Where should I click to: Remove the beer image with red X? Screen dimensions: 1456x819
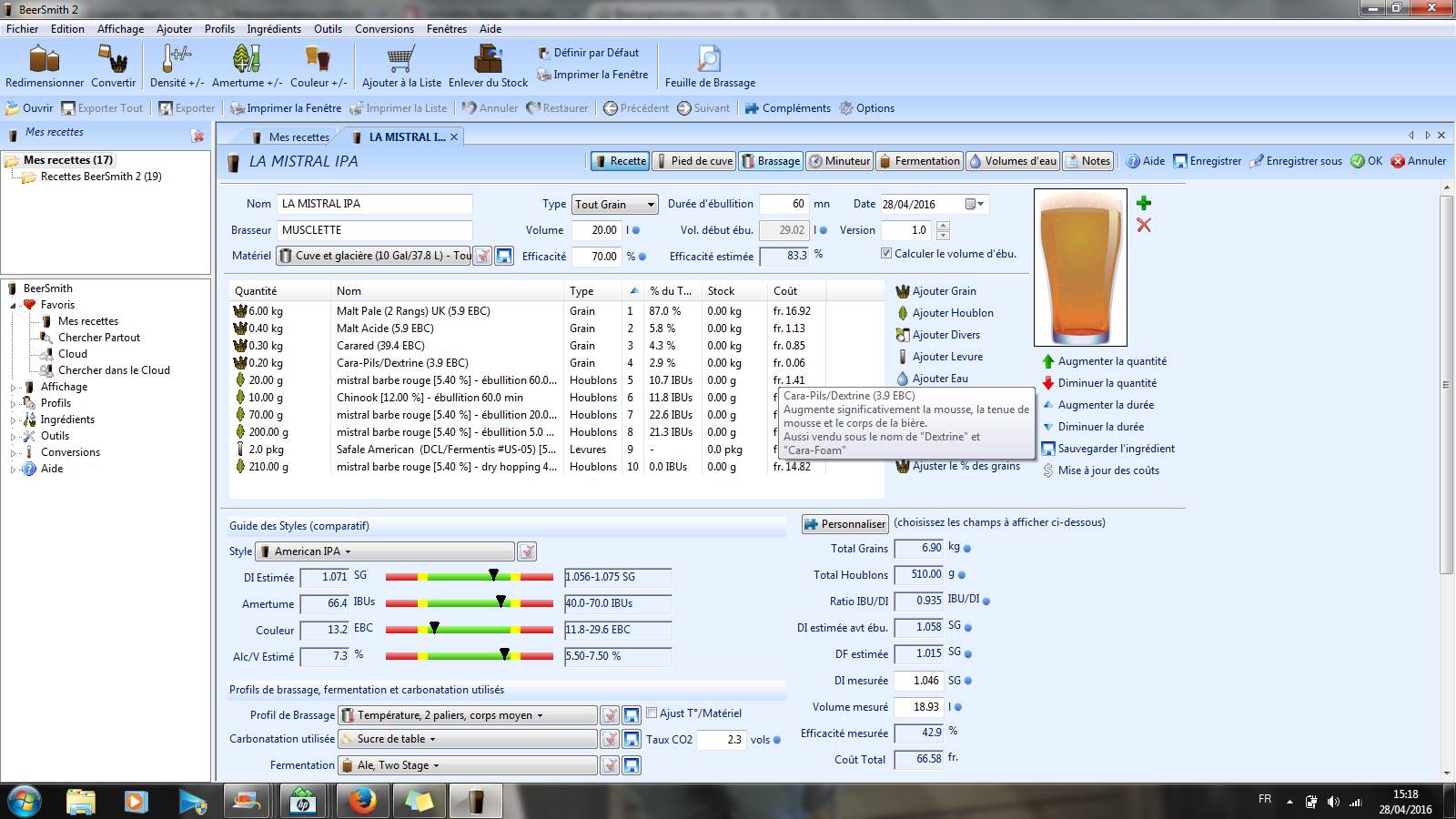click(1144, 225)
